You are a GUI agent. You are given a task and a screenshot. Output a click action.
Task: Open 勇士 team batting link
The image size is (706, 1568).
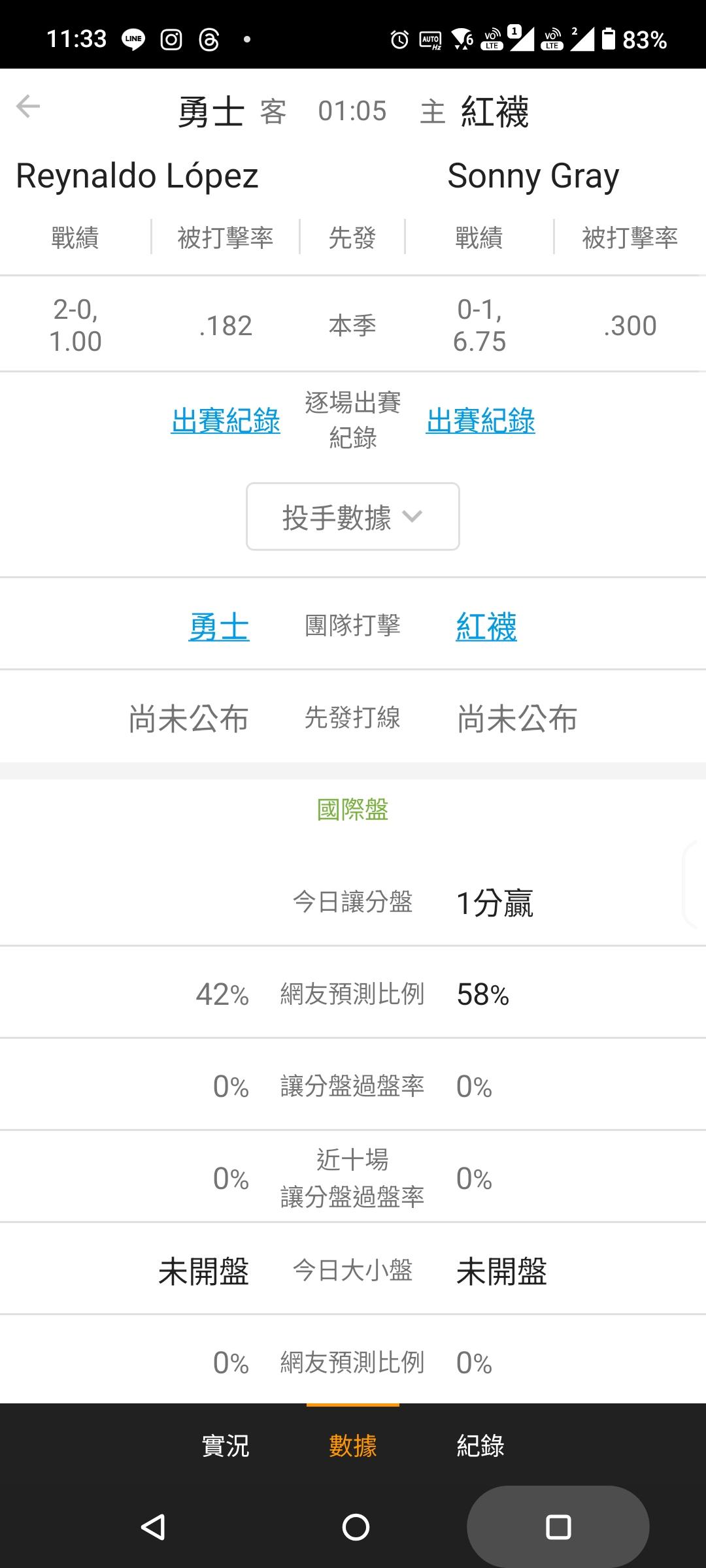(219, 627)
